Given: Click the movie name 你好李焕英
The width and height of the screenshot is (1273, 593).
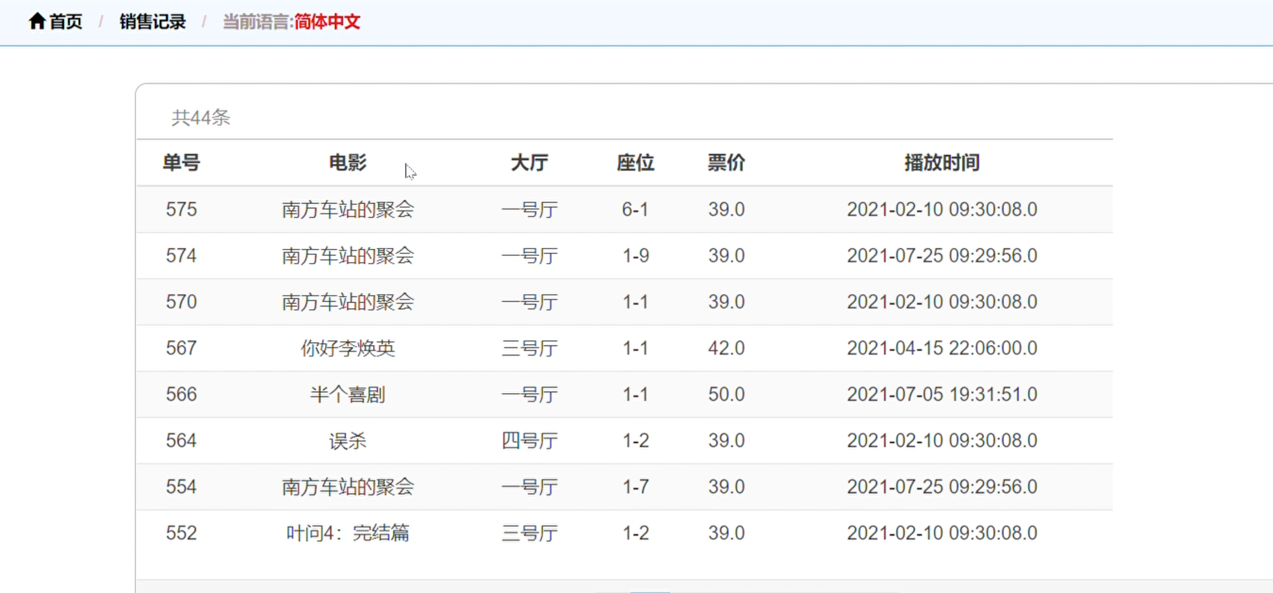Looking at the screenshot, I should 348,348.
